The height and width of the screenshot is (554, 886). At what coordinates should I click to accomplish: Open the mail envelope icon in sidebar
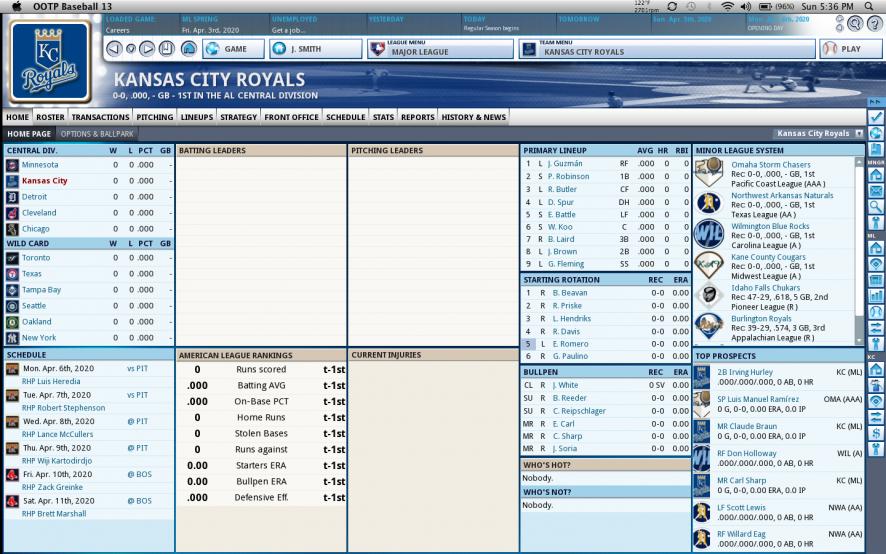876,191
